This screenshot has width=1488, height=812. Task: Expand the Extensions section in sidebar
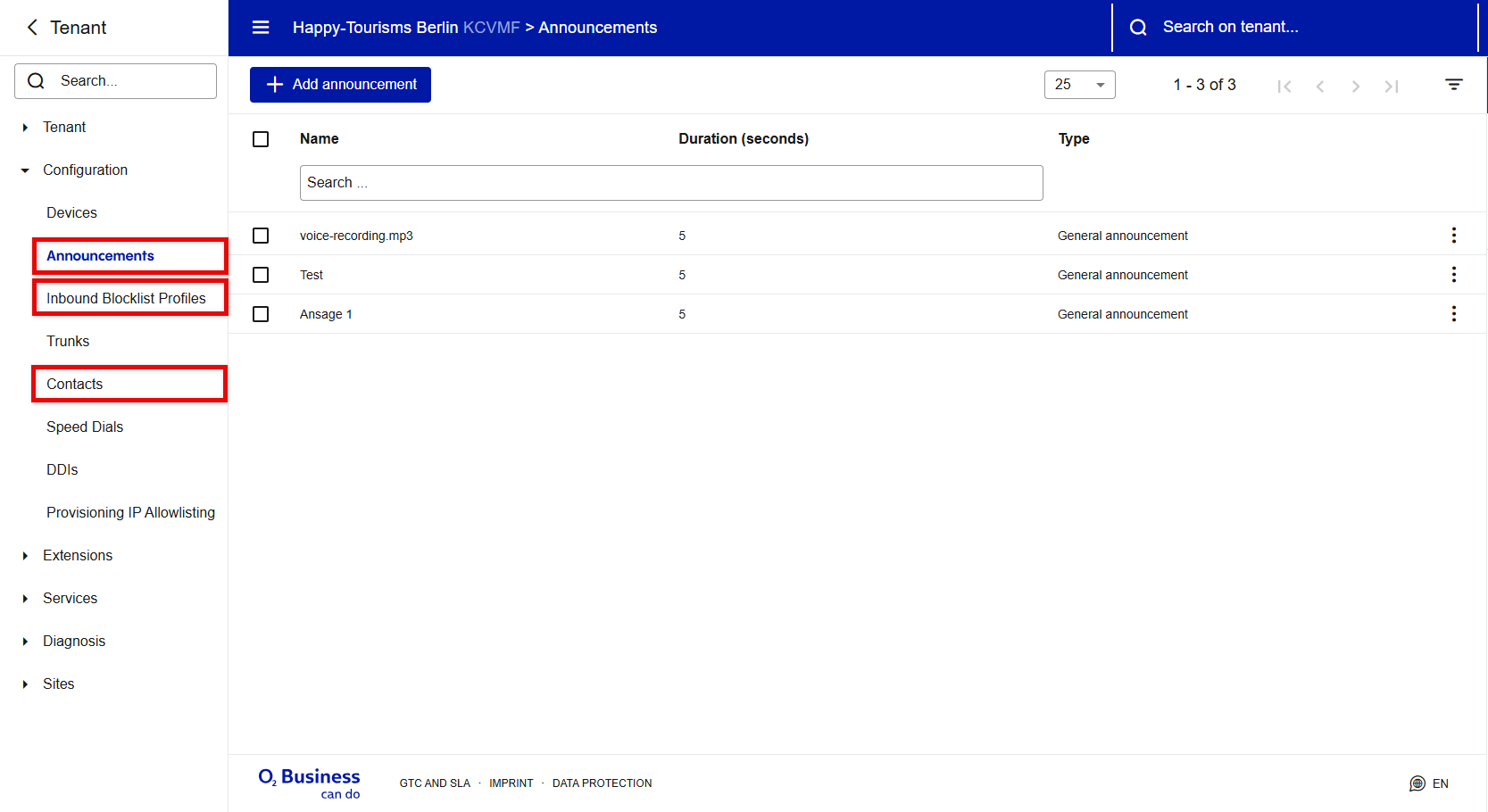[25, 556]
